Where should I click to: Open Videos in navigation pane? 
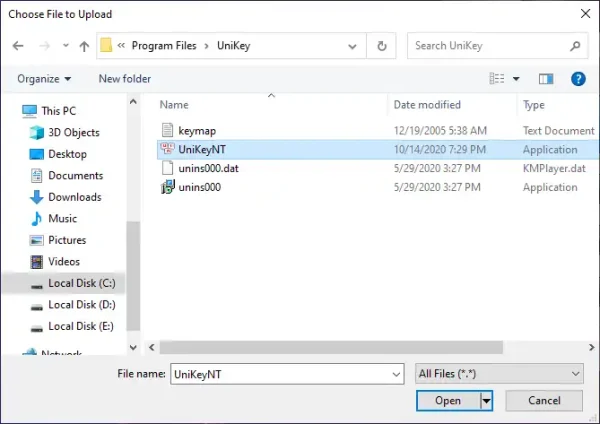[x=64, y=261]
